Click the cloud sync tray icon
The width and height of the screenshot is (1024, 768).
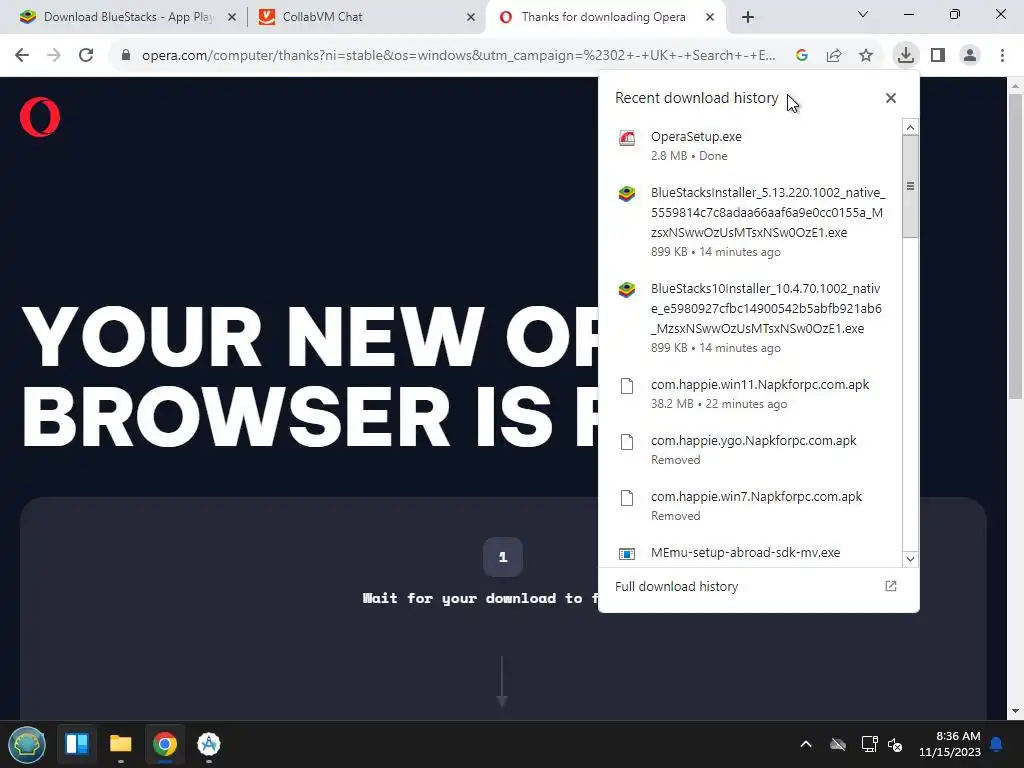(838, 744)
